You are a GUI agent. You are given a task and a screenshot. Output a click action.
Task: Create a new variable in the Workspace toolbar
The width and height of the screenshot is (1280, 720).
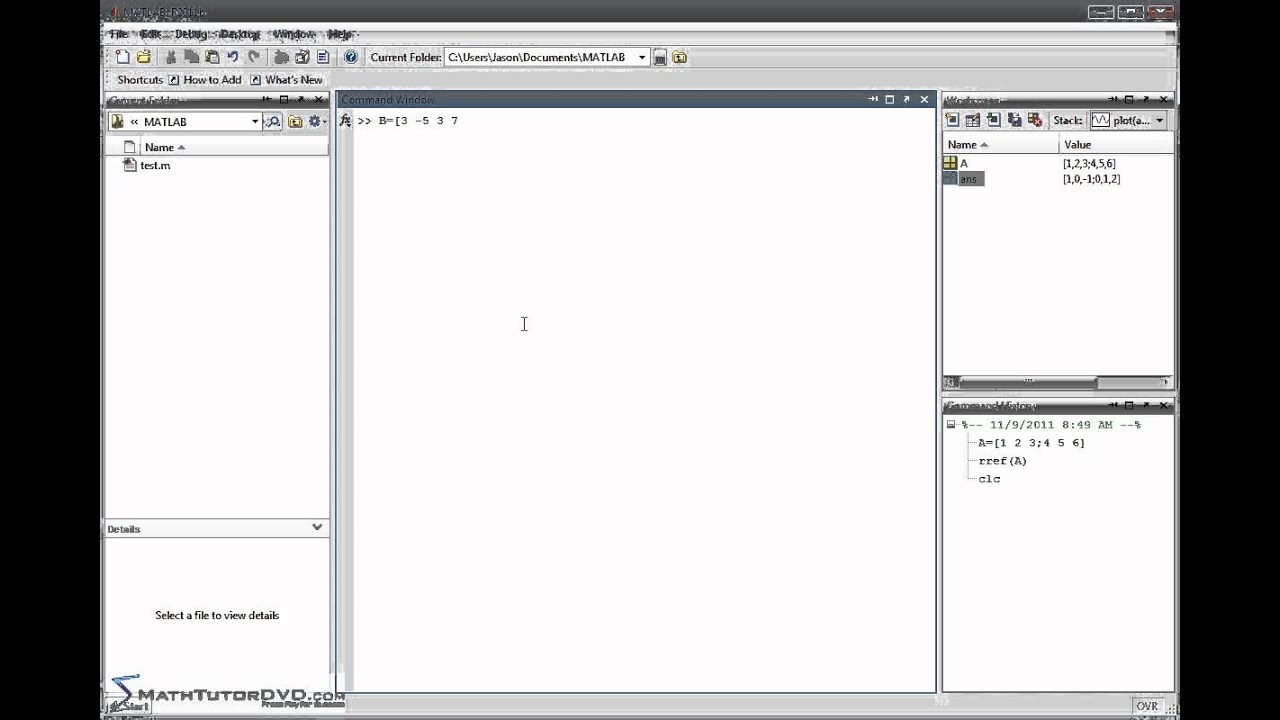tap(952, 120)
